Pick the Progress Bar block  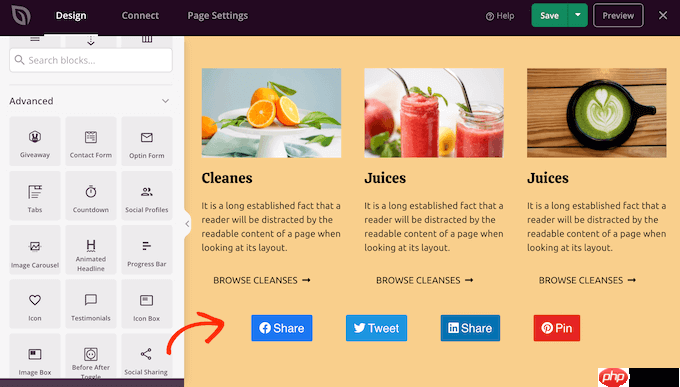(x=147, y=250)
